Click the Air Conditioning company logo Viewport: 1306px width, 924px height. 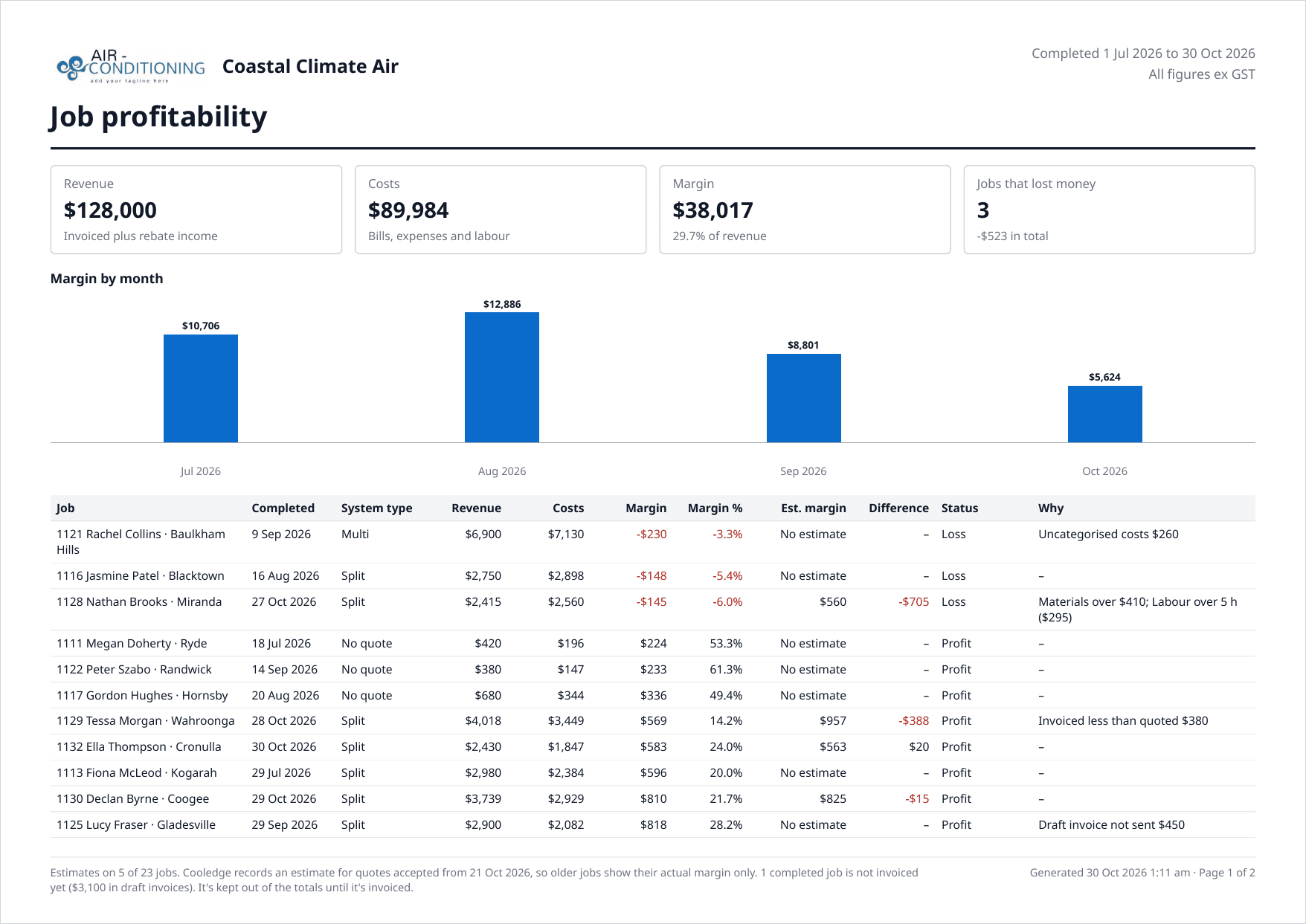[x=131, y=66]
